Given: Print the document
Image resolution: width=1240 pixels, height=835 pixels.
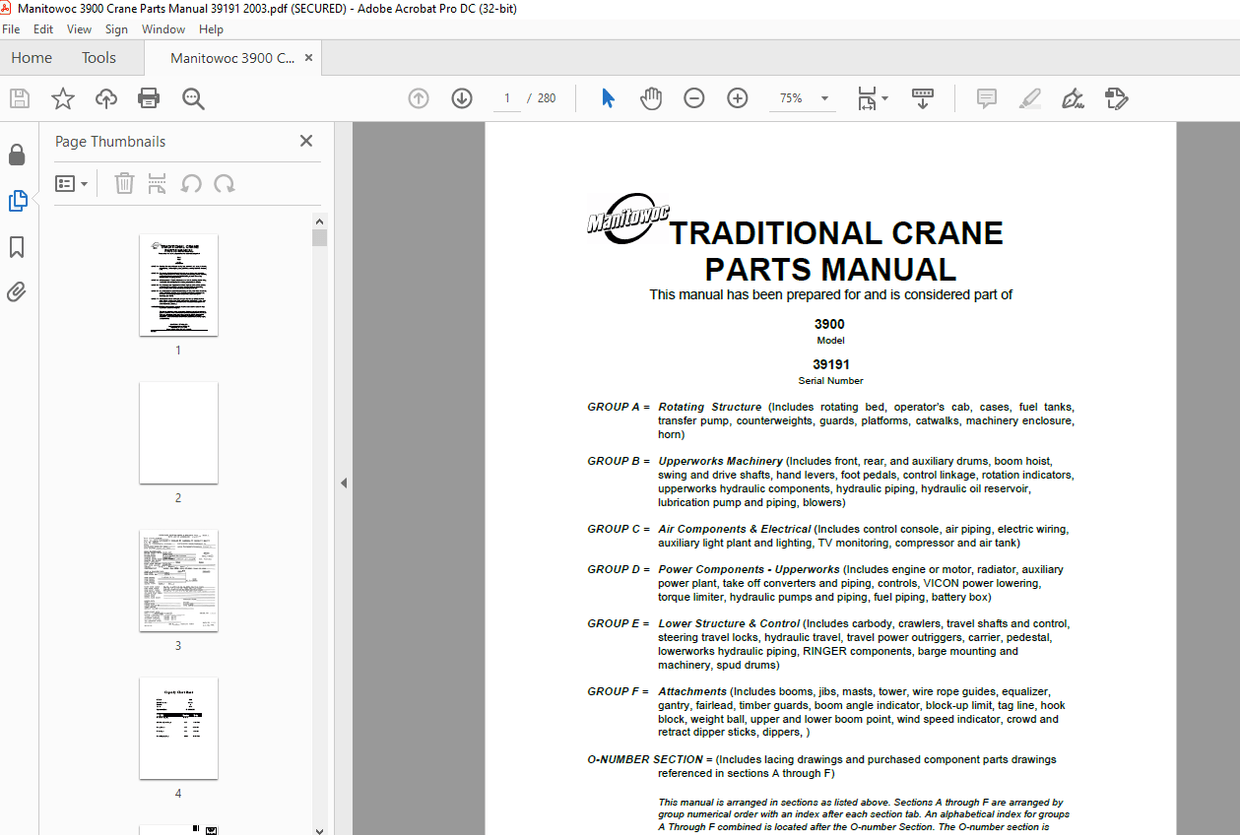Looking at the screenshot, I should 148,98.
